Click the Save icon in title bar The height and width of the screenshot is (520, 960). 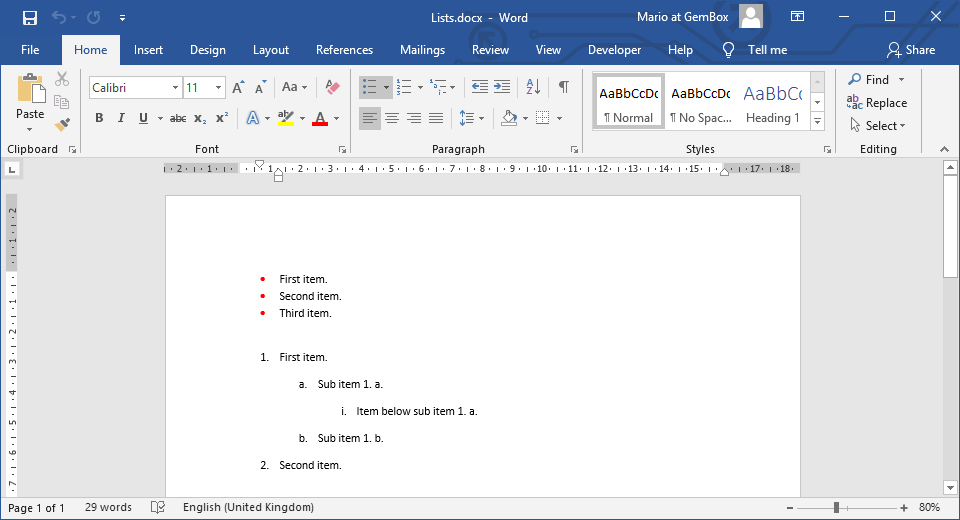29,17
